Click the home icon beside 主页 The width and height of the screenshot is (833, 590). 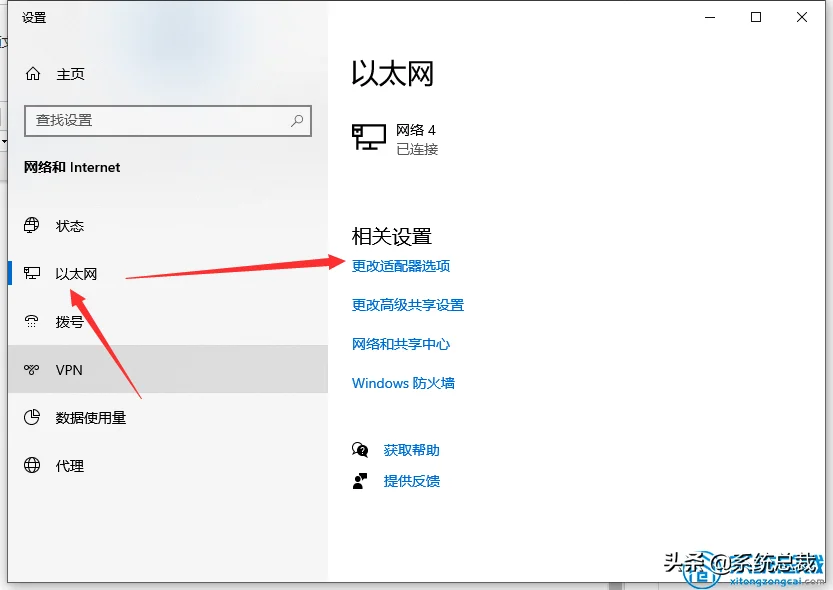[33, 74]
